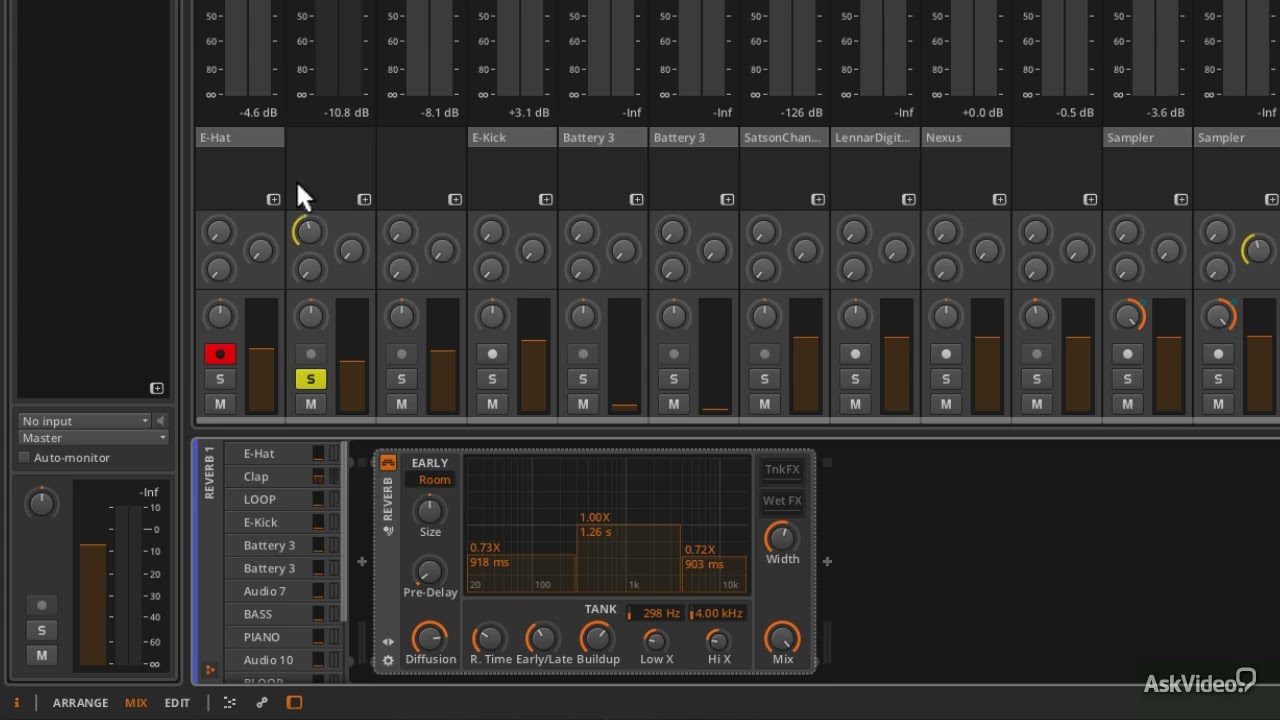Mute the Nexus channel

(x=946, y=404)
